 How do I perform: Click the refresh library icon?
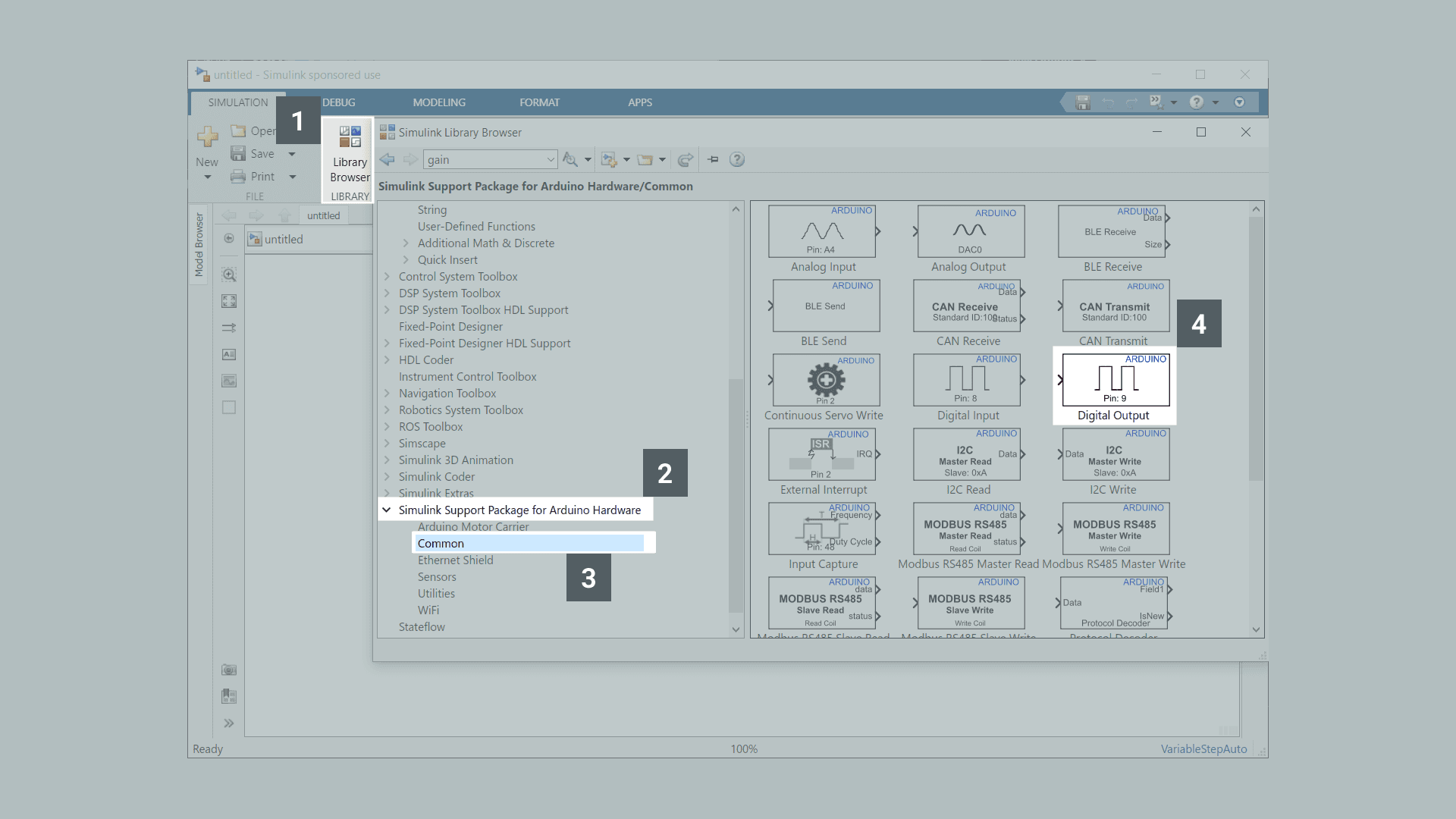click(685, 159)
